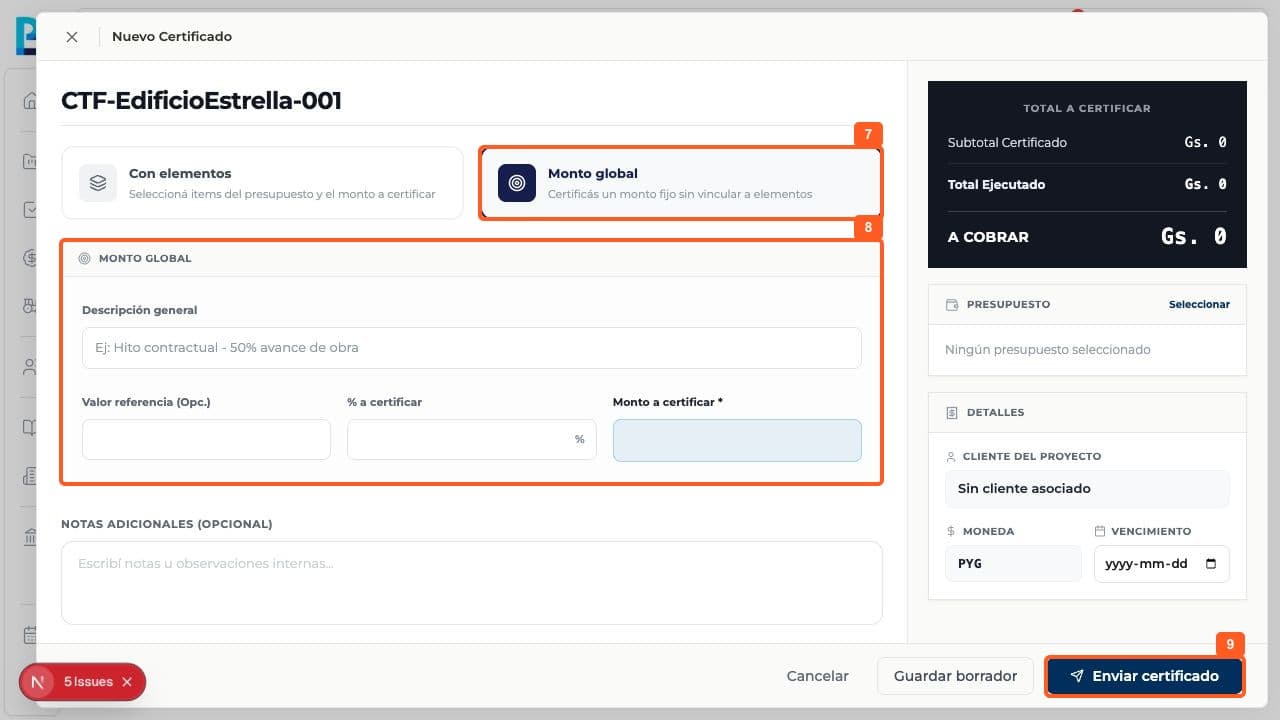Save with Guardar borrador
1280x720 pixels.
coord(955,676)
